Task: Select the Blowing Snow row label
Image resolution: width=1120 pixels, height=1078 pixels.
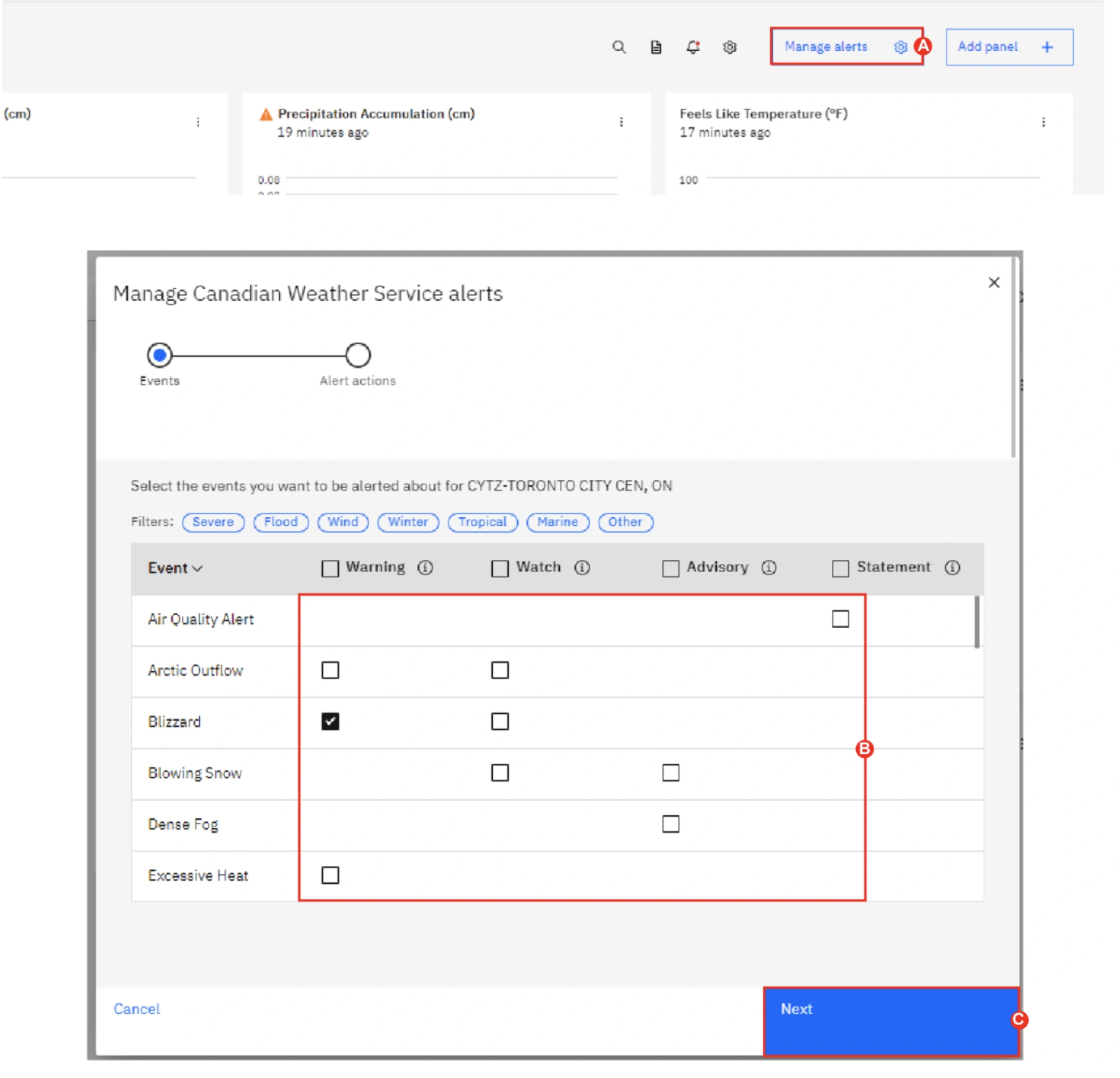Action: coord(195,773)
